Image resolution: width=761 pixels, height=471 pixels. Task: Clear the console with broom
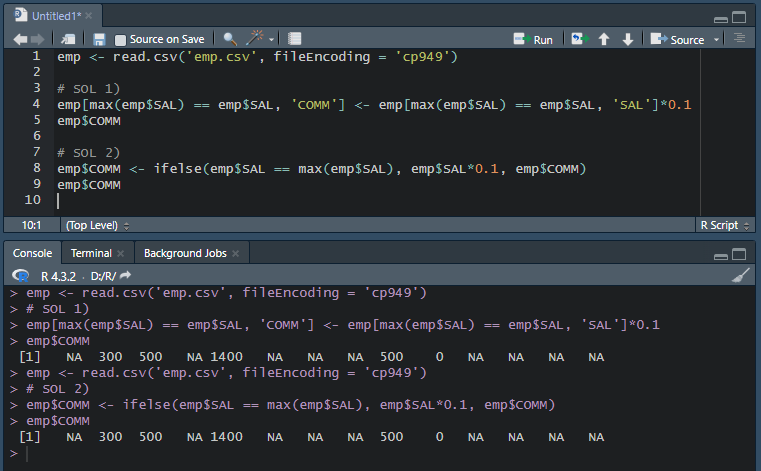point(741,275)
